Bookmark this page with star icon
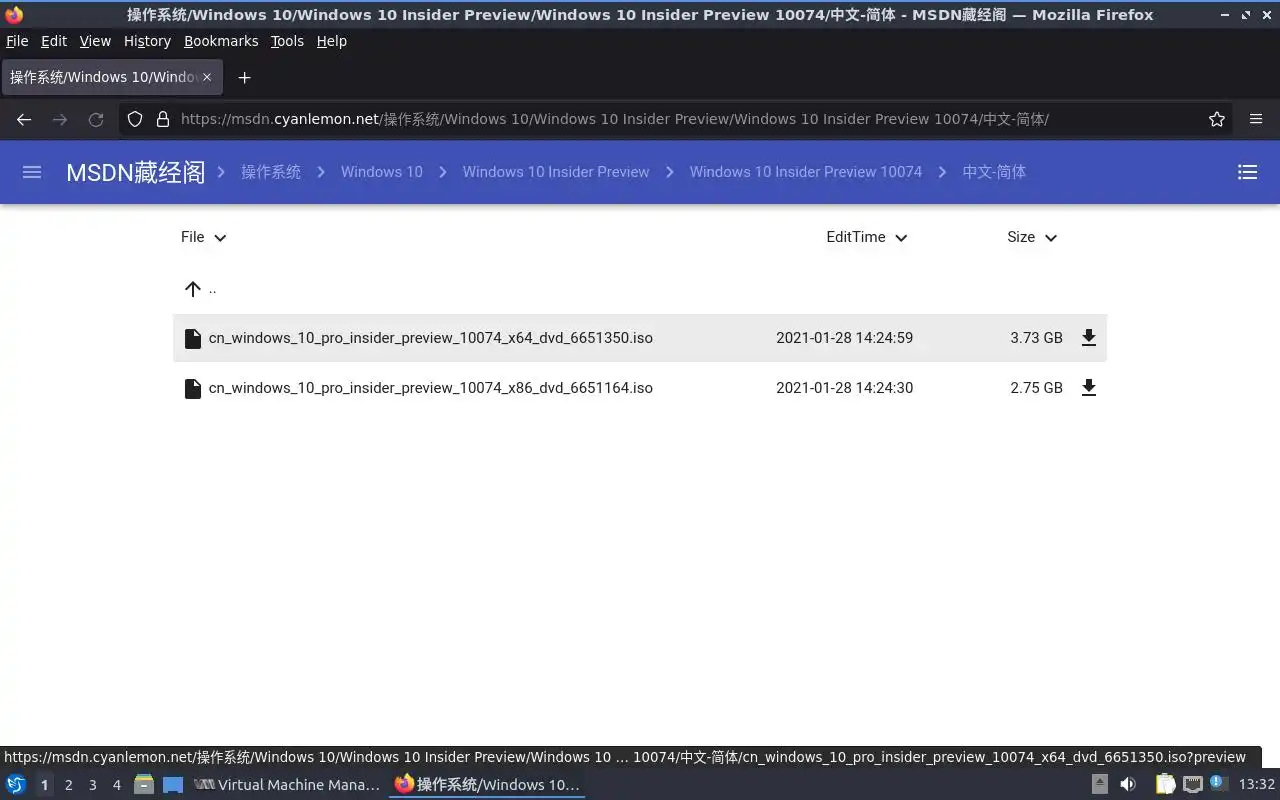 tap(1217, 119)
